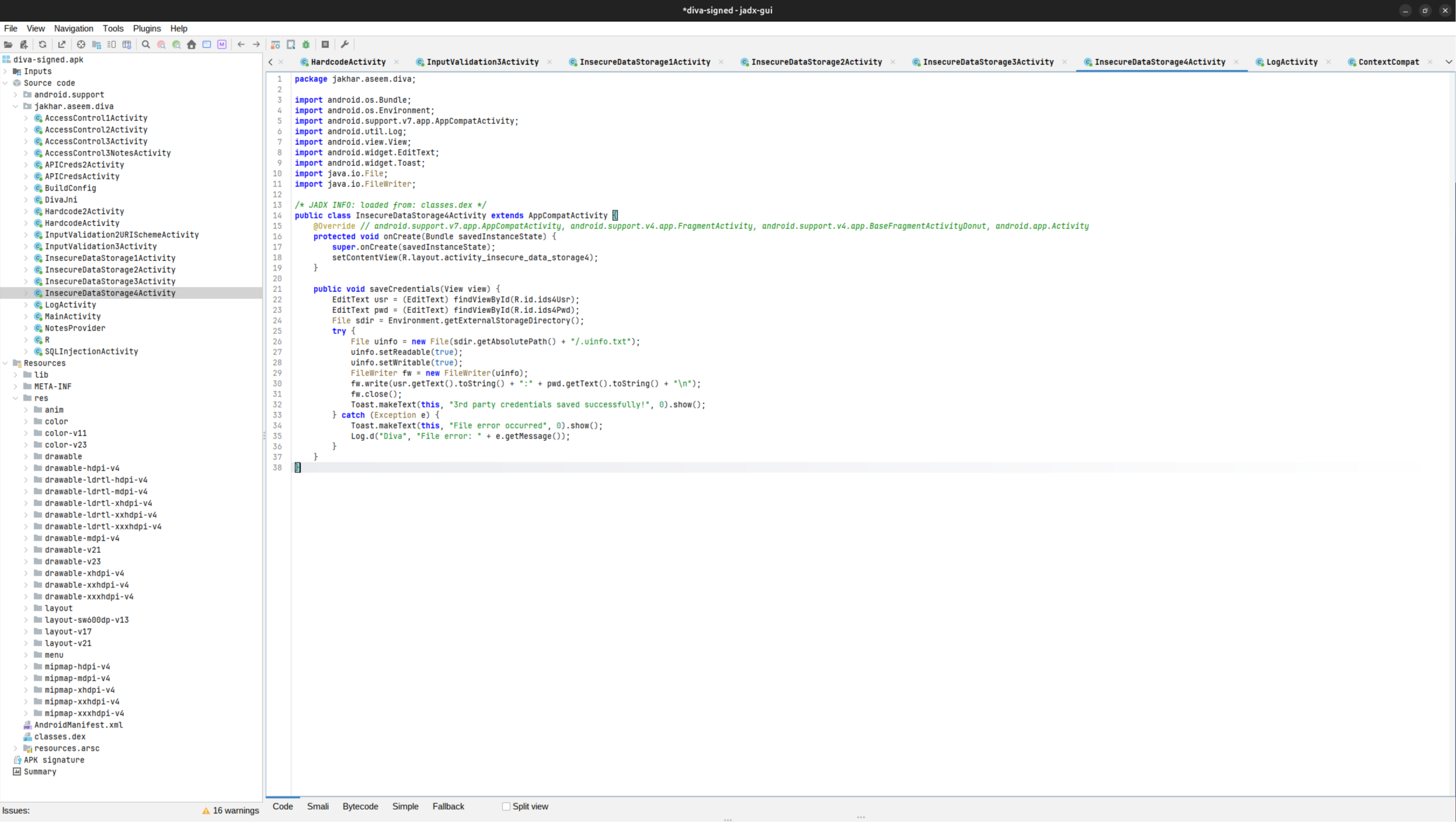Go to main activity home icon
1456x822 pixels.
[x=192, y=44]
